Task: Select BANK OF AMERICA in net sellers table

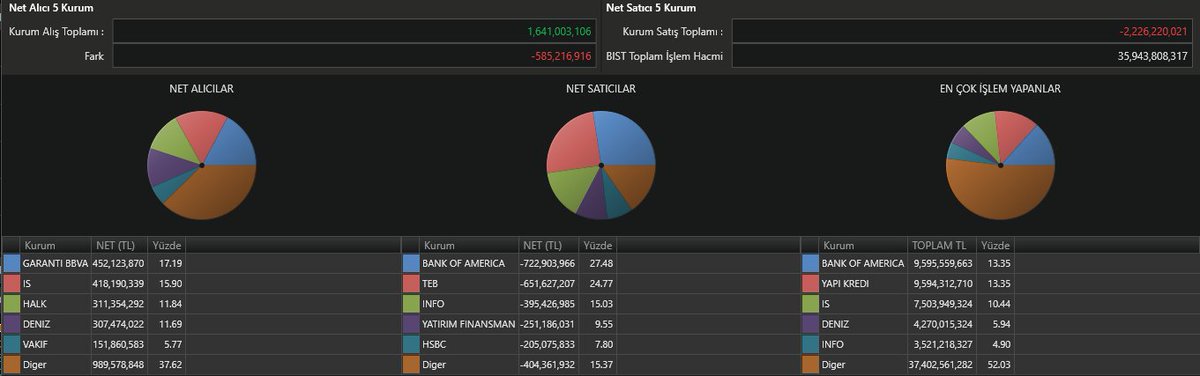Action: pos(600,263)
